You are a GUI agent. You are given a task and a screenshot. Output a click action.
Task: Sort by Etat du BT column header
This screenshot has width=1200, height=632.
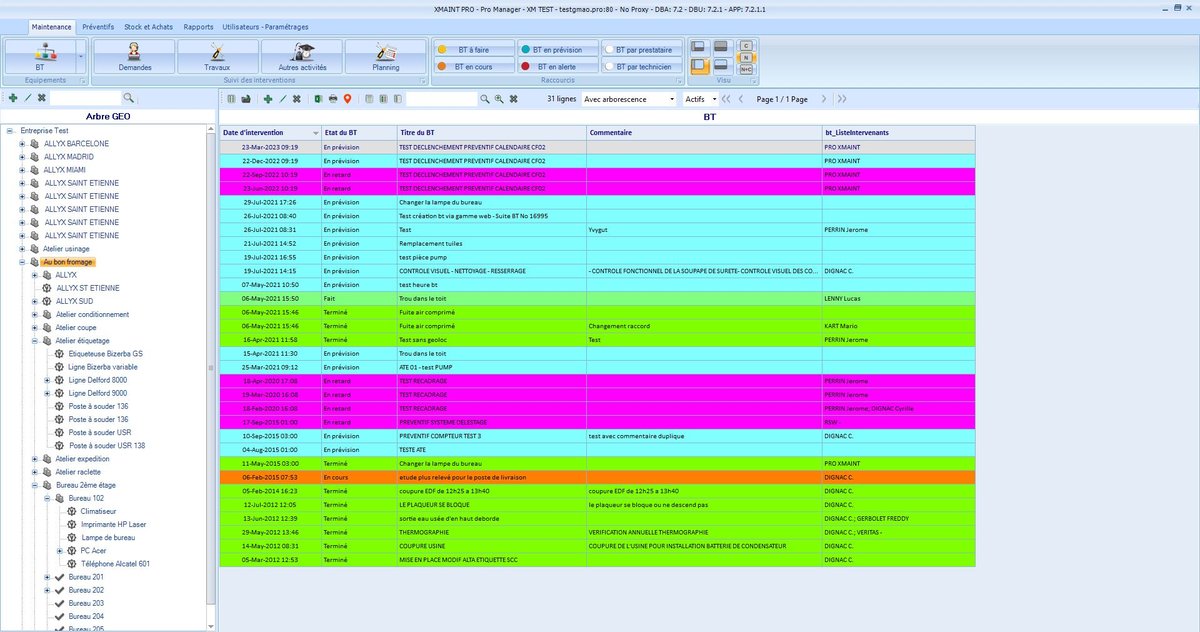358,132
